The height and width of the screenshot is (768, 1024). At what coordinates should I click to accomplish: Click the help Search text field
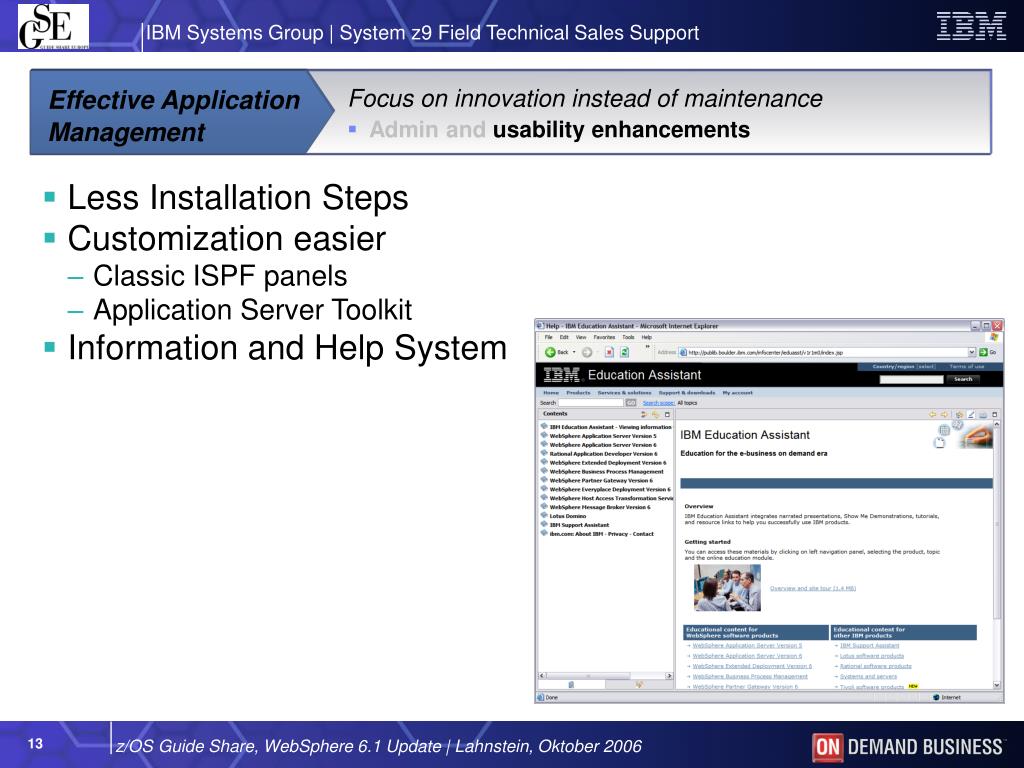click(x=591, y=403)
